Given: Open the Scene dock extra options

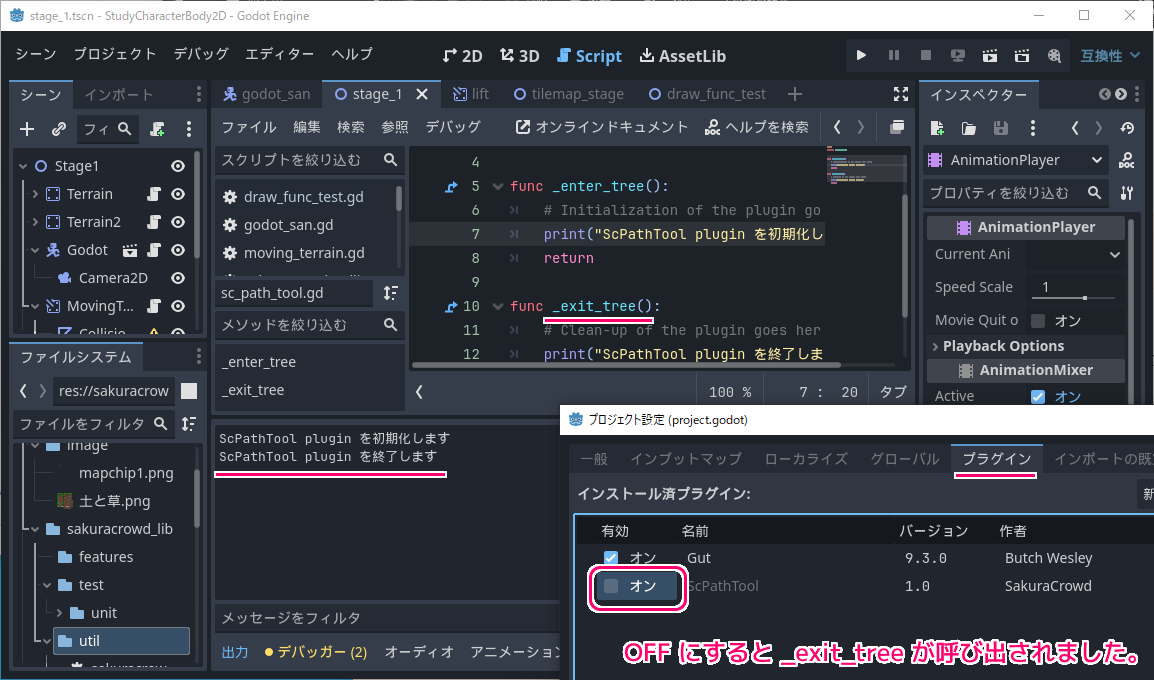Looking at the screenshot, I should coord(189,129).
